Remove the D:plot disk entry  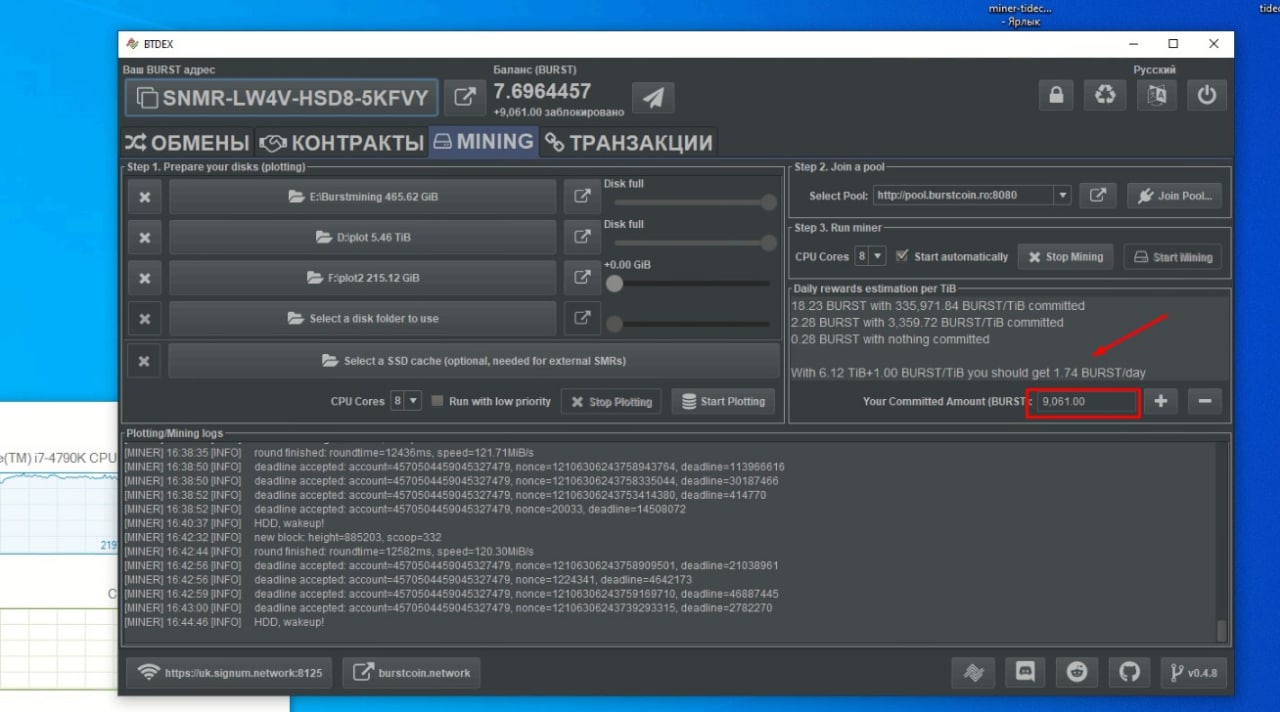click(145, 238)
